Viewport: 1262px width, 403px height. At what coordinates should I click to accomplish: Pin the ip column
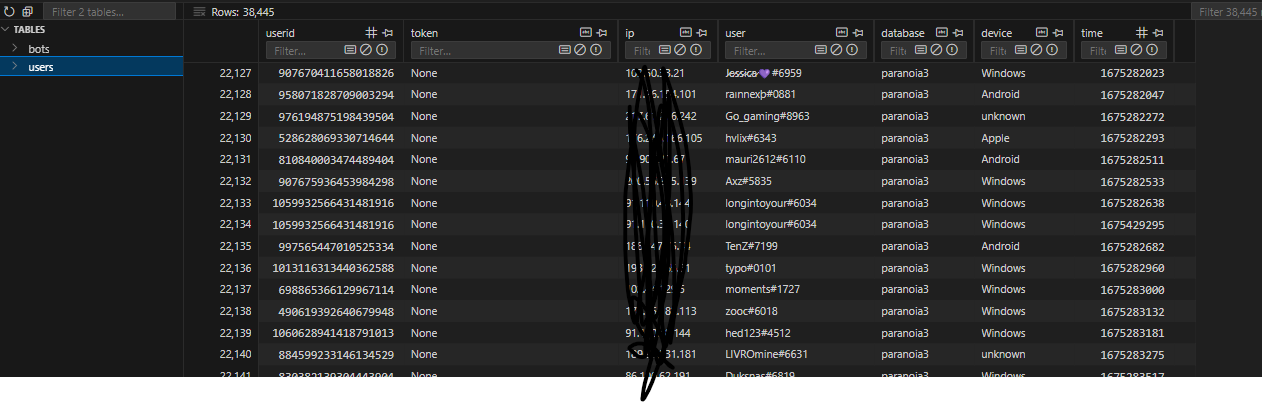pyautogui.click(x=703, y=33)
